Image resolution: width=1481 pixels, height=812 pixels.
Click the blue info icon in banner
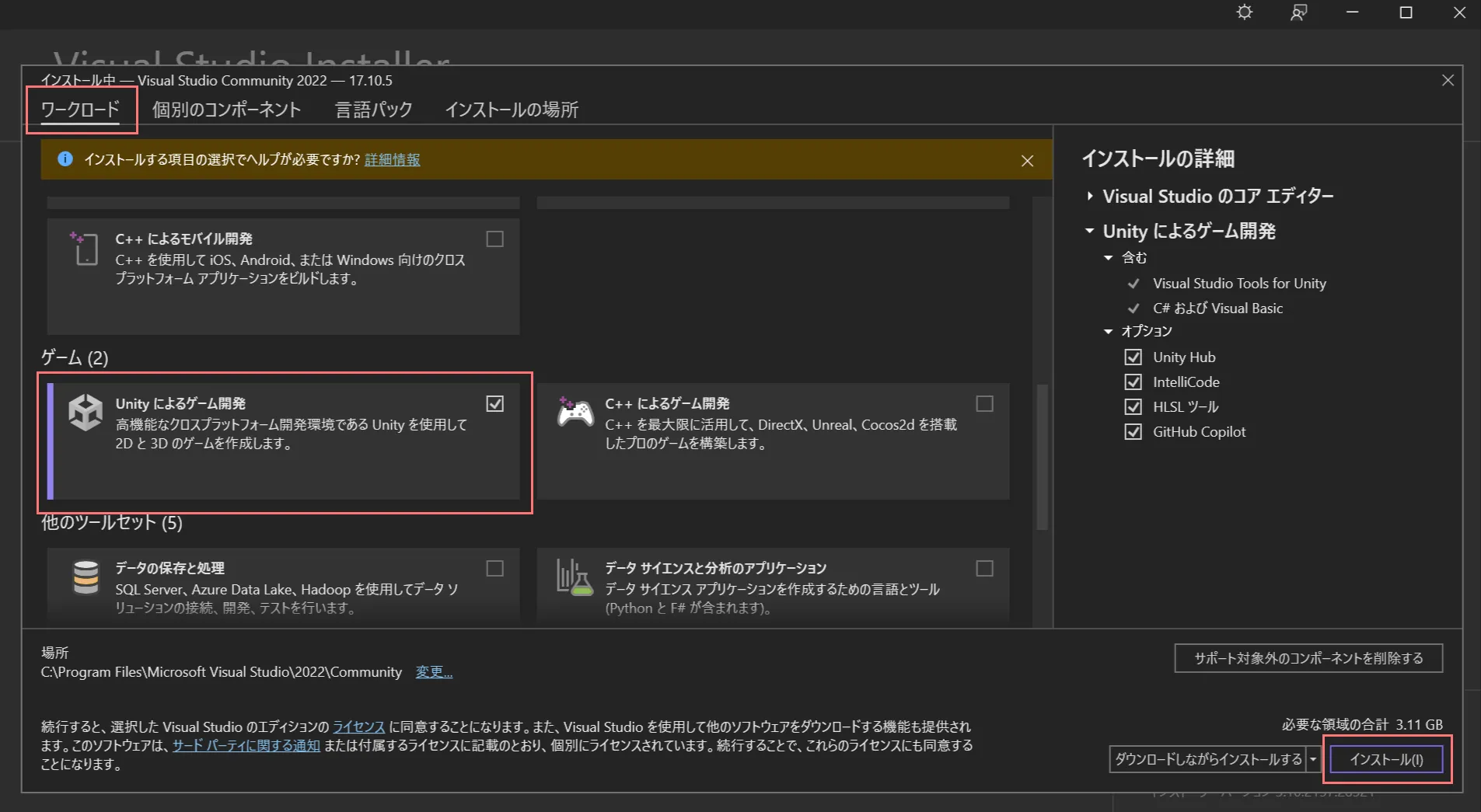coord(65,159)
